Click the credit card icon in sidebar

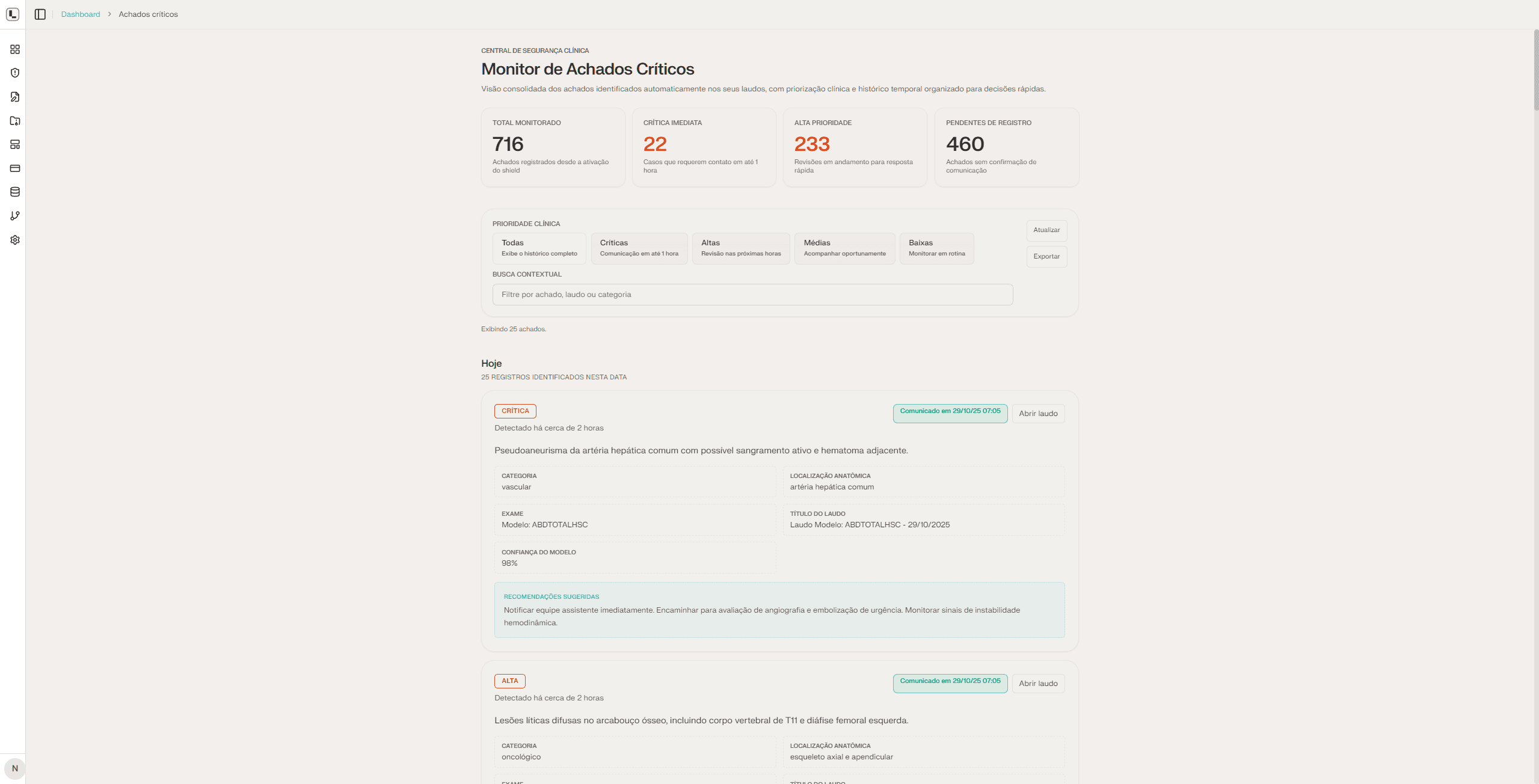[x=15, y=168]
